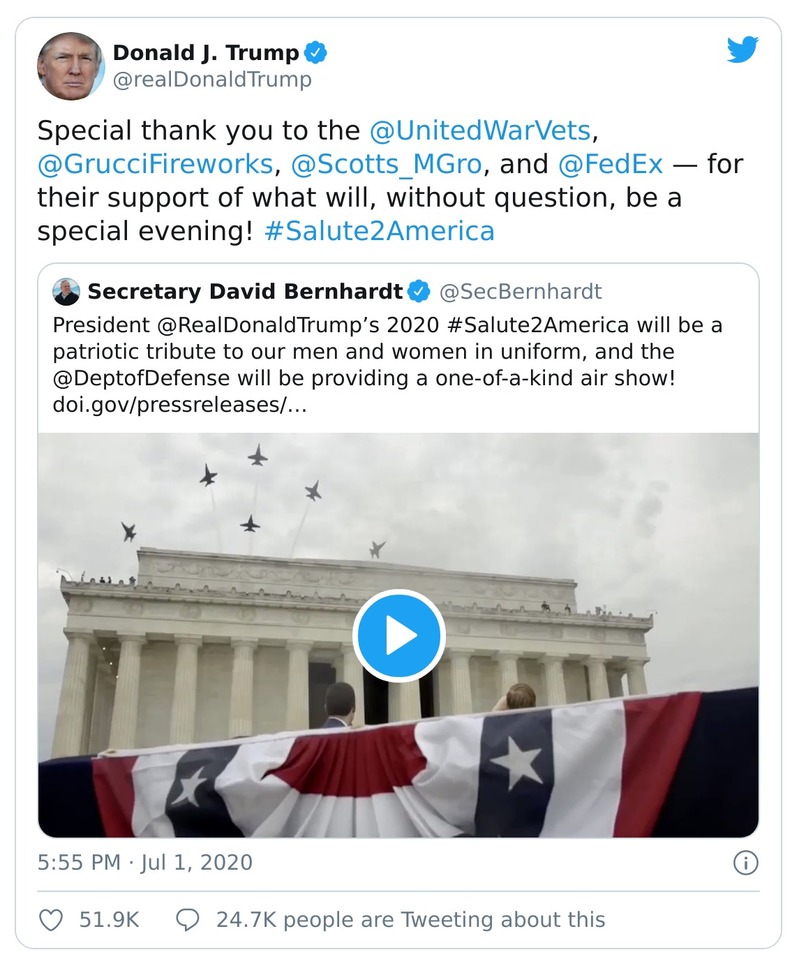Image resolution: width=799 pixels, height=966 pixels.
Task: Click the Donald J. Trump display name
Action: click(x=205, y=52)
